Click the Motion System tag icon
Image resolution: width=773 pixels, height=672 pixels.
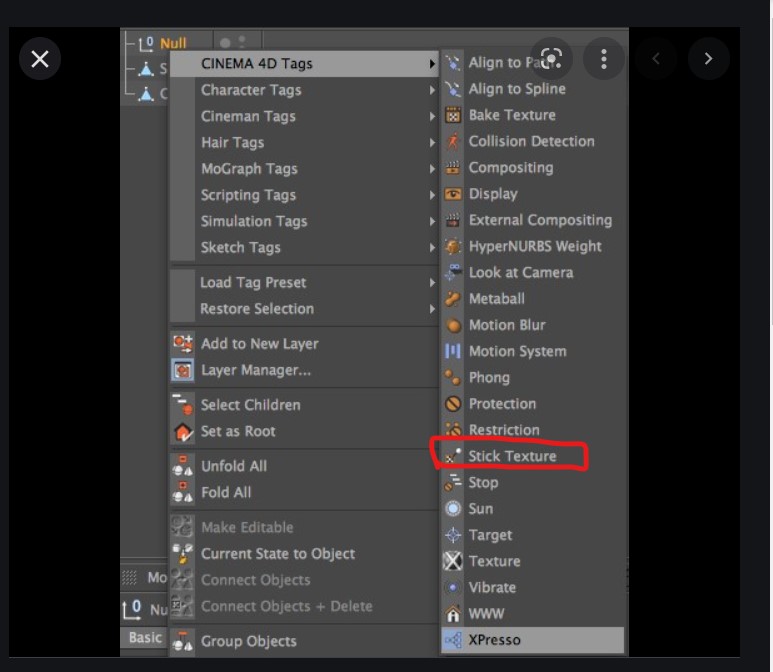(x=453, y=351)
